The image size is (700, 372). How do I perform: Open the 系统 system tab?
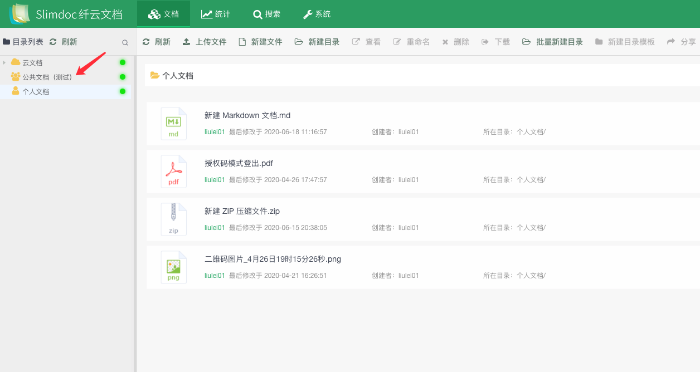coord(317,14)
